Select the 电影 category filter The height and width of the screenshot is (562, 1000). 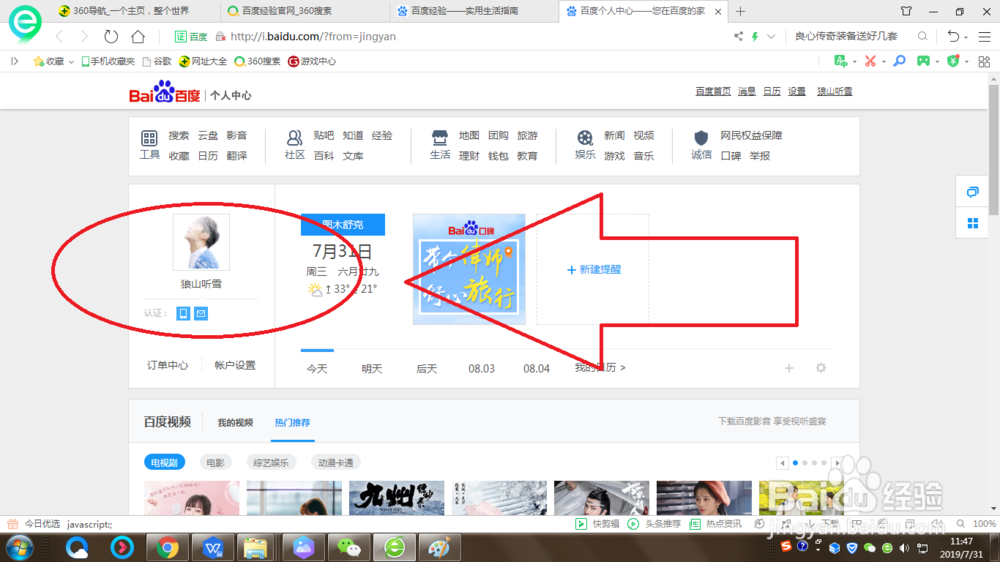[x=216, y=462]
